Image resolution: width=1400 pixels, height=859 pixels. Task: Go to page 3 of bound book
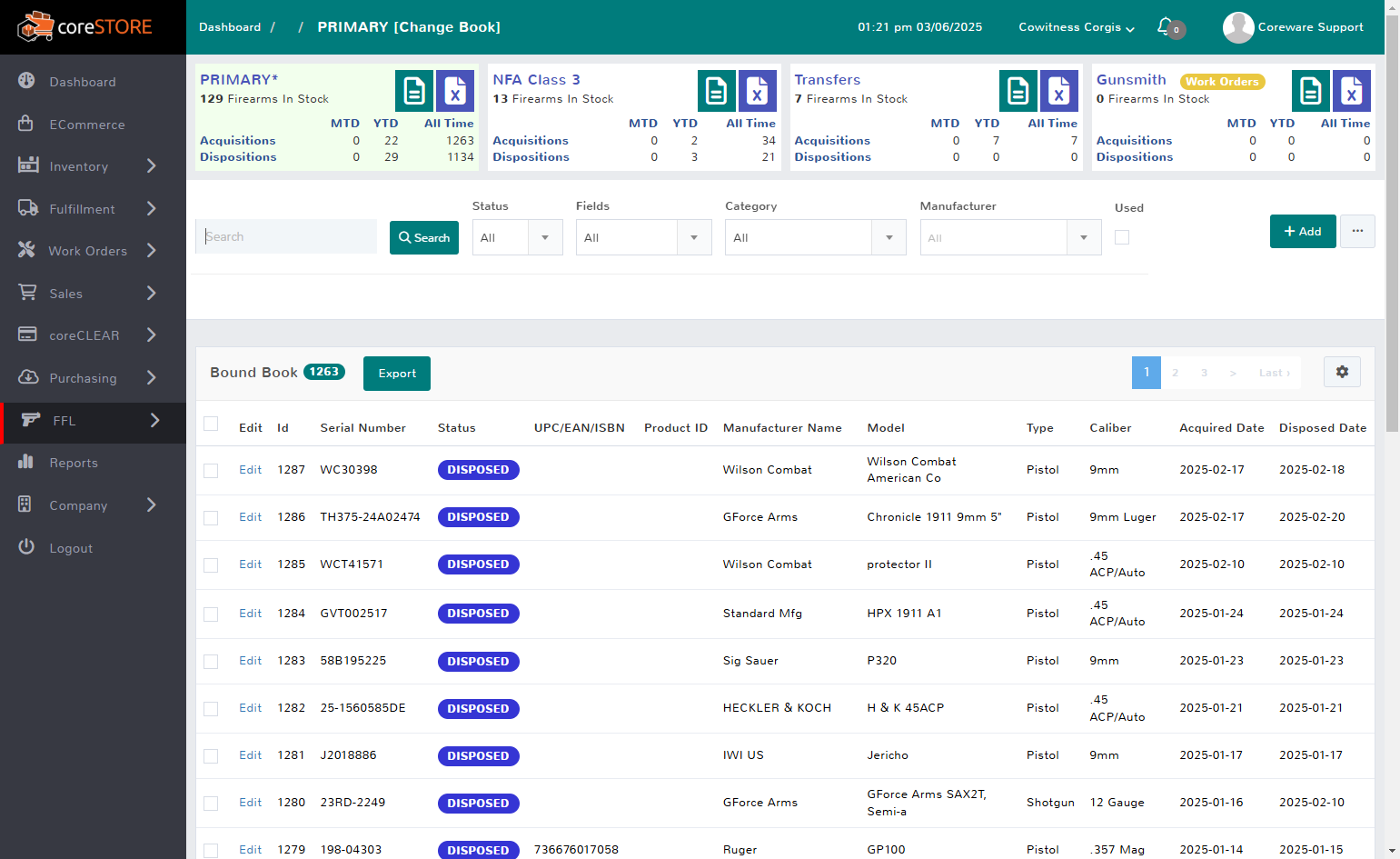point(1204,373)
